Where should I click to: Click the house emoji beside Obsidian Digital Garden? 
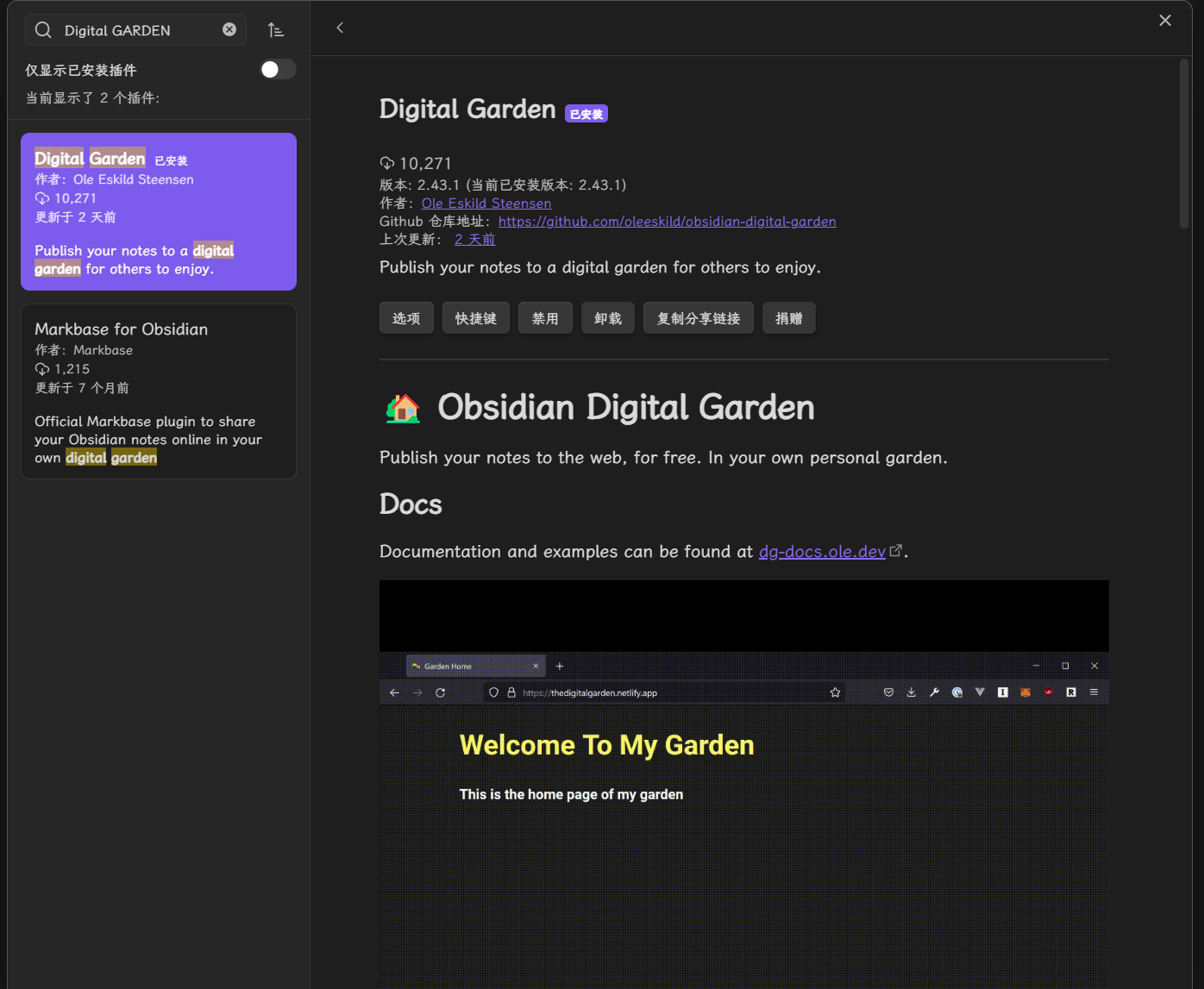pyautogui.click(x=403, y=408)
